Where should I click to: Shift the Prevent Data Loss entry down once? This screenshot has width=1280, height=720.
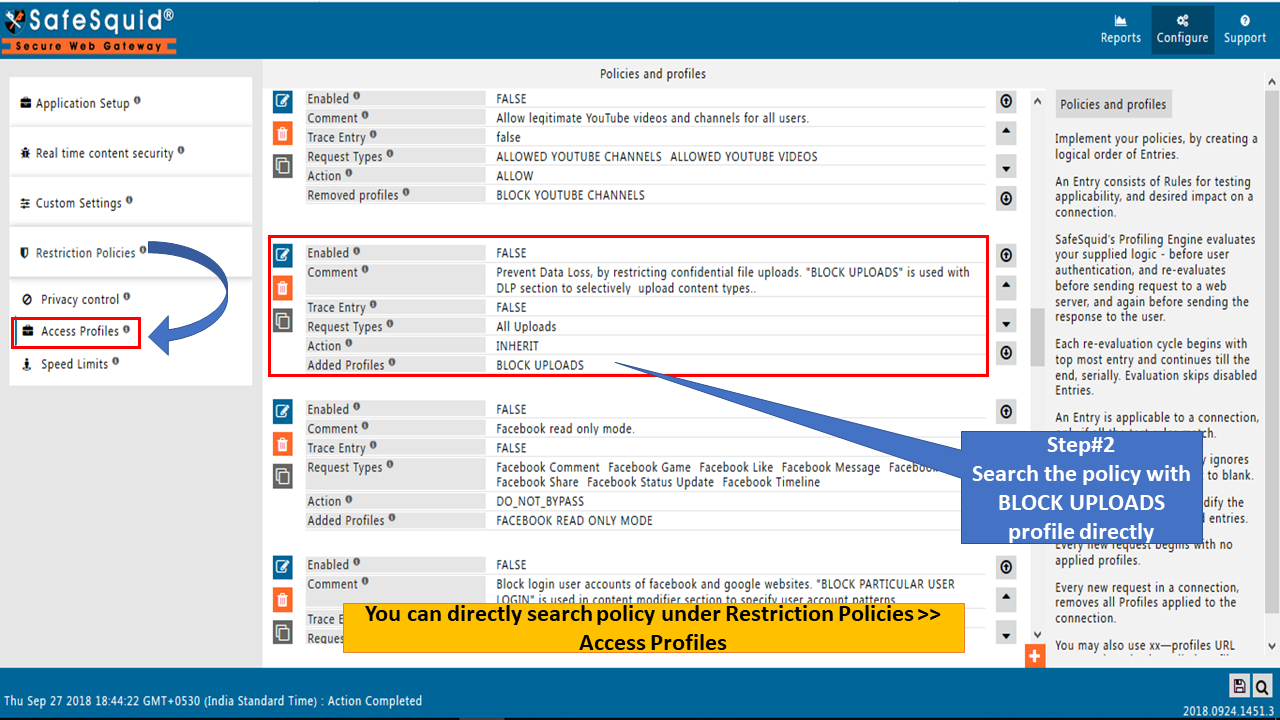(1006, 321)
